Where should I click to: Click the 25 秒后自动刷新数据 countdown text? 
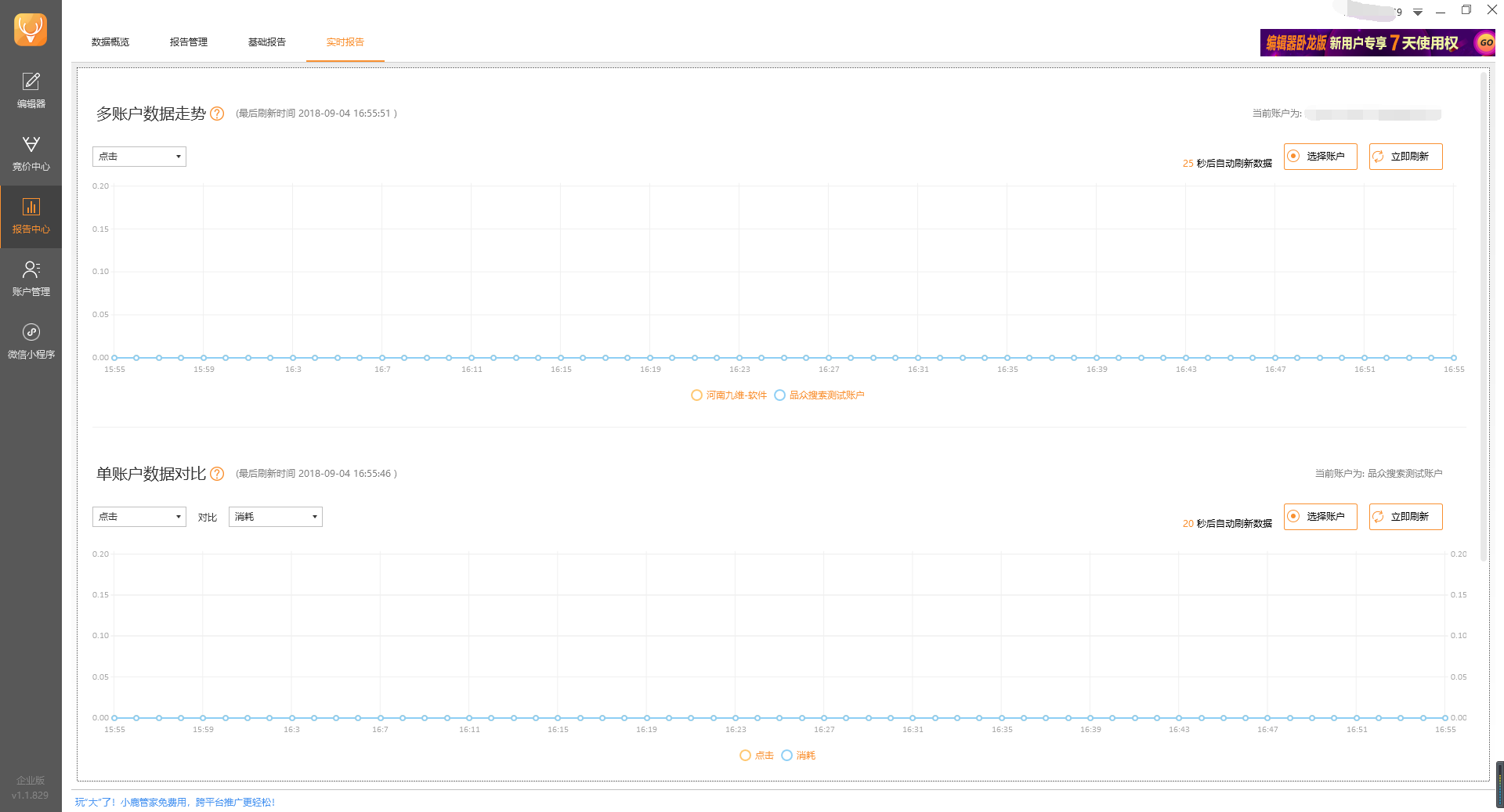point(1227,164)
